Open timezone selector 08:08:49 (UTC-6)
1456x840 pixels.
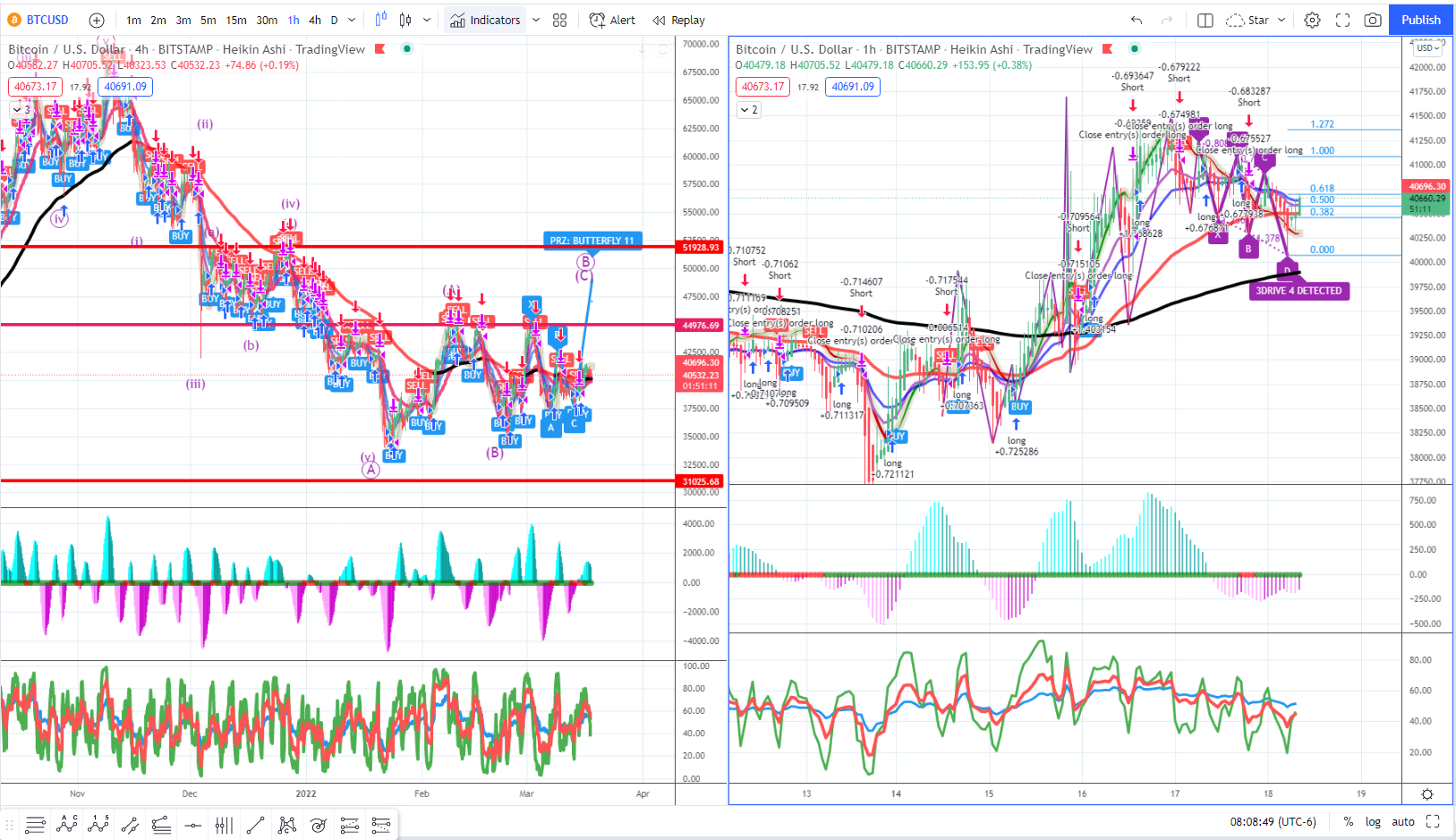pyautogui.click(x=1273, y=821)
